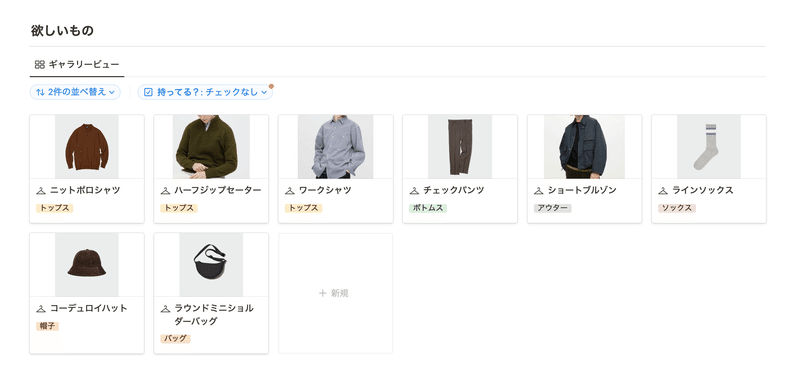Image resolution: width=800 pixels, height=382 pixels.
Task: Click the トップス tag on ハーフジップセーター
Action: 179,208
